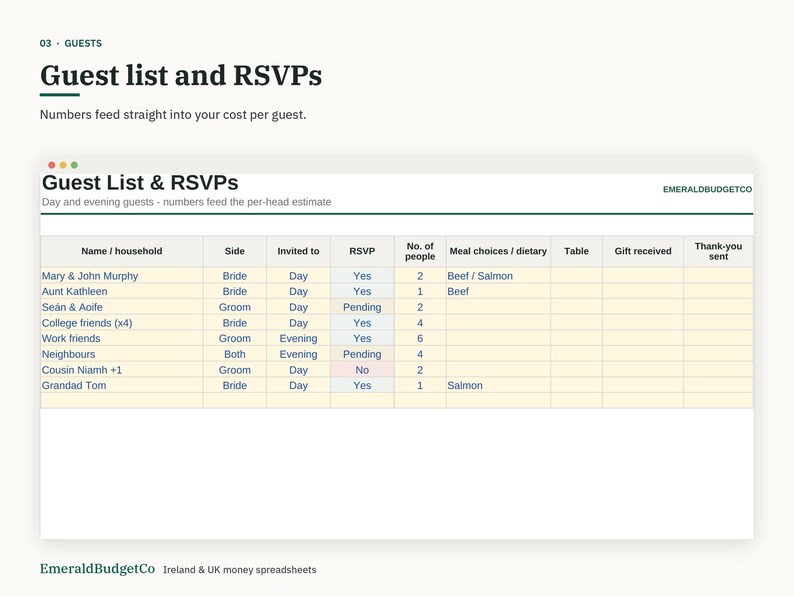Viewport: 794px width, 596px height.
Task: Select Work friends' 'Evening' invited cell
Action: pyautogui.click(x=298, y=338)
